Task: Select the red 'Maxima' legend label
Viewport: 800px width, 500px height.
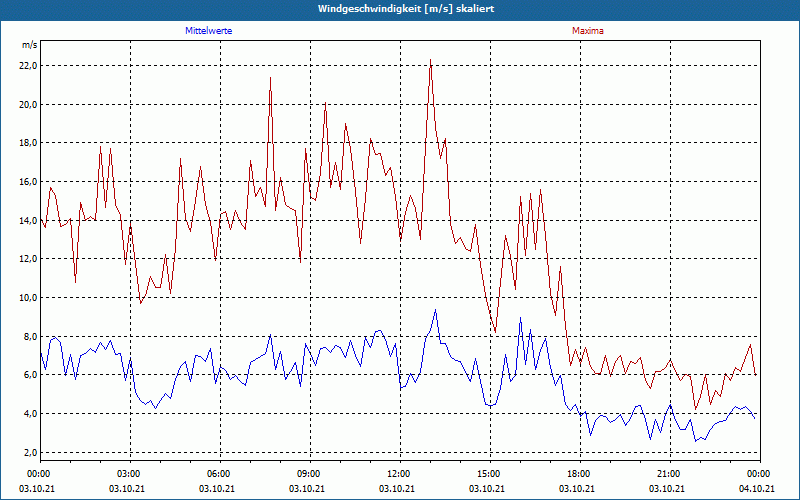Action: coord(588,31)
